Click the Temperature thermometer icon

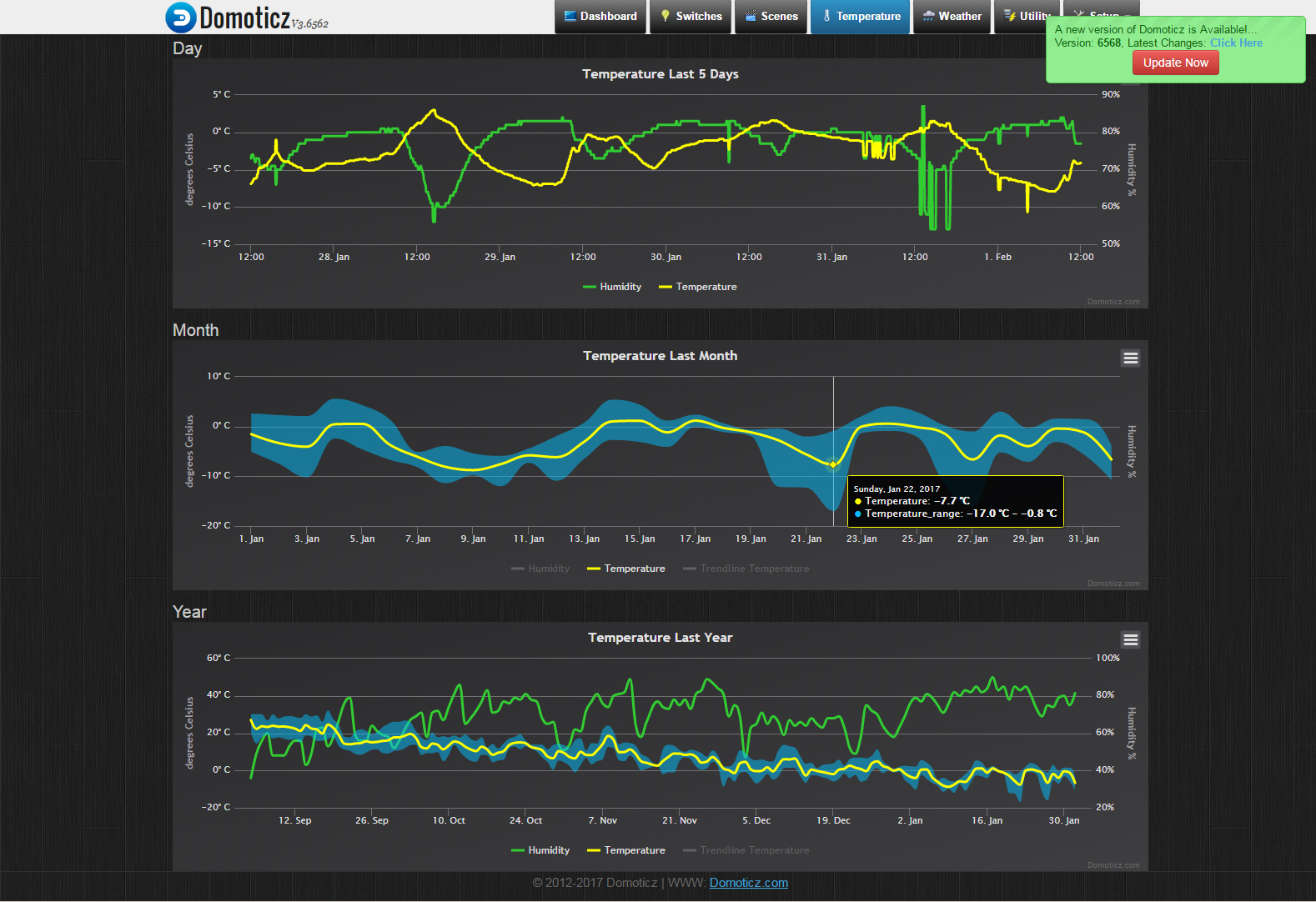(x=826, y=16)
